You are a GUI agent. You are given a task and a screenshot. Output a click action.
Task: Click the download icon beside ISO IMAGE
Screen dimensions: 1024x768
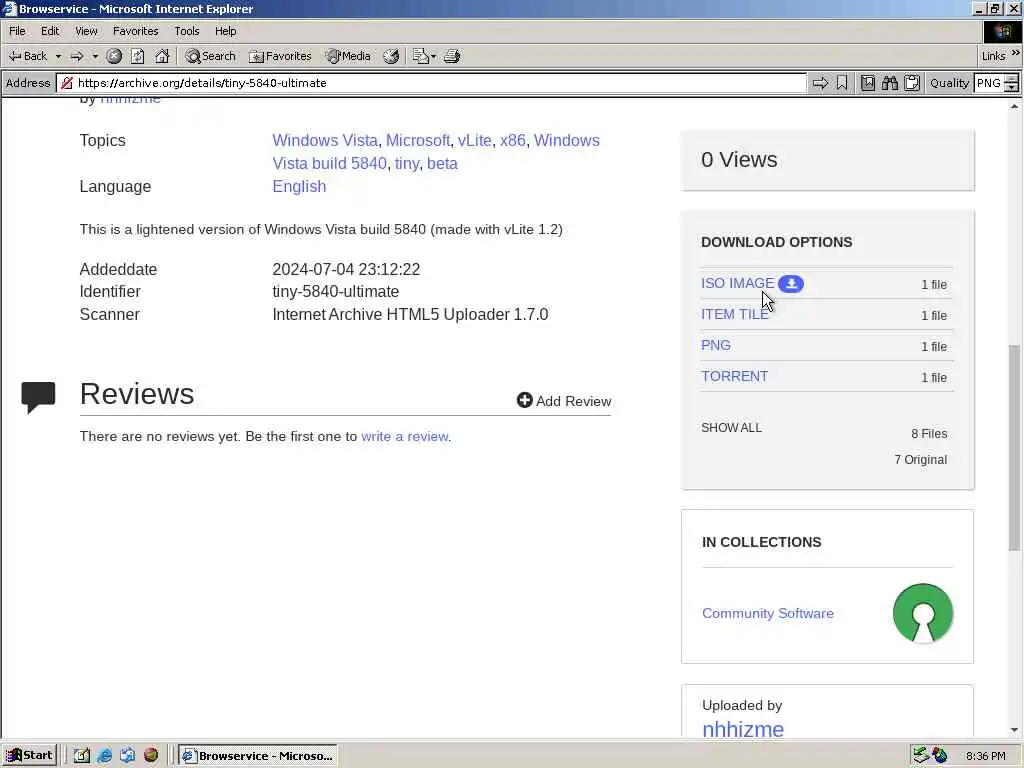791,283
